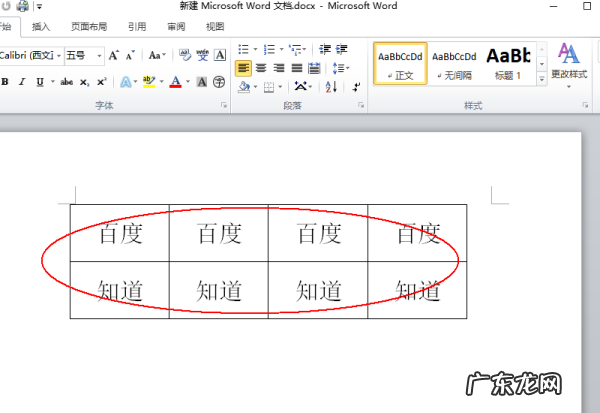The height and width of the screenshot is (413, 600).
Task: Click the phonetic guide icon
Action: coord(202,56)
